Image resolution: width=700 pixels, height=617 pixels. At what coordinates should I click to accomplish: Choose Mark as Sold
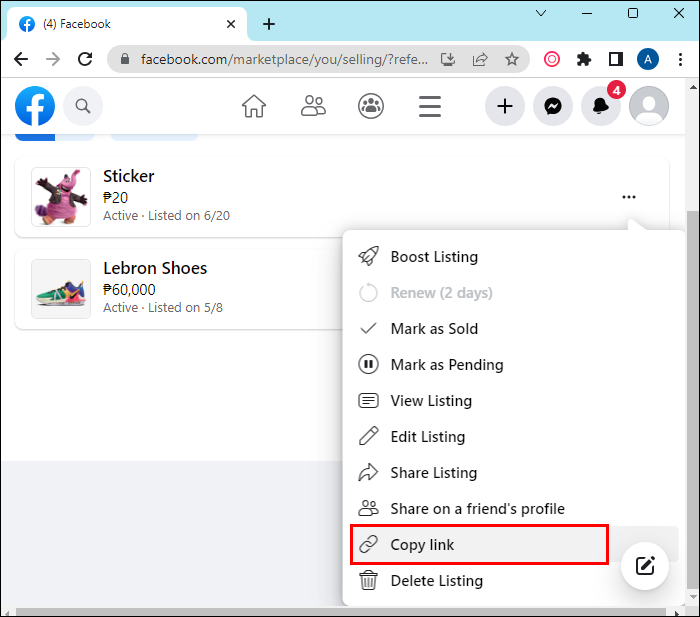[x=513, y=329]
